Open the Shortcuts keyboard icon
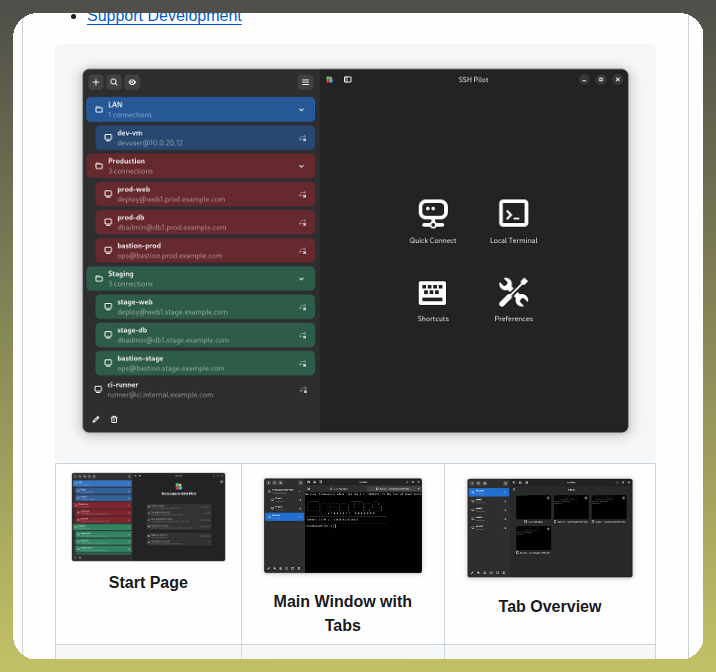The width and height of the screenshot is (716, 672). click(433, 300)
